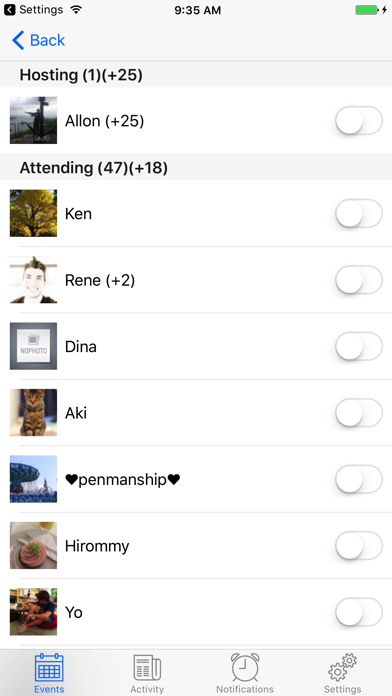
Task: Flip the switch for Aki
Action: (359, 412)
